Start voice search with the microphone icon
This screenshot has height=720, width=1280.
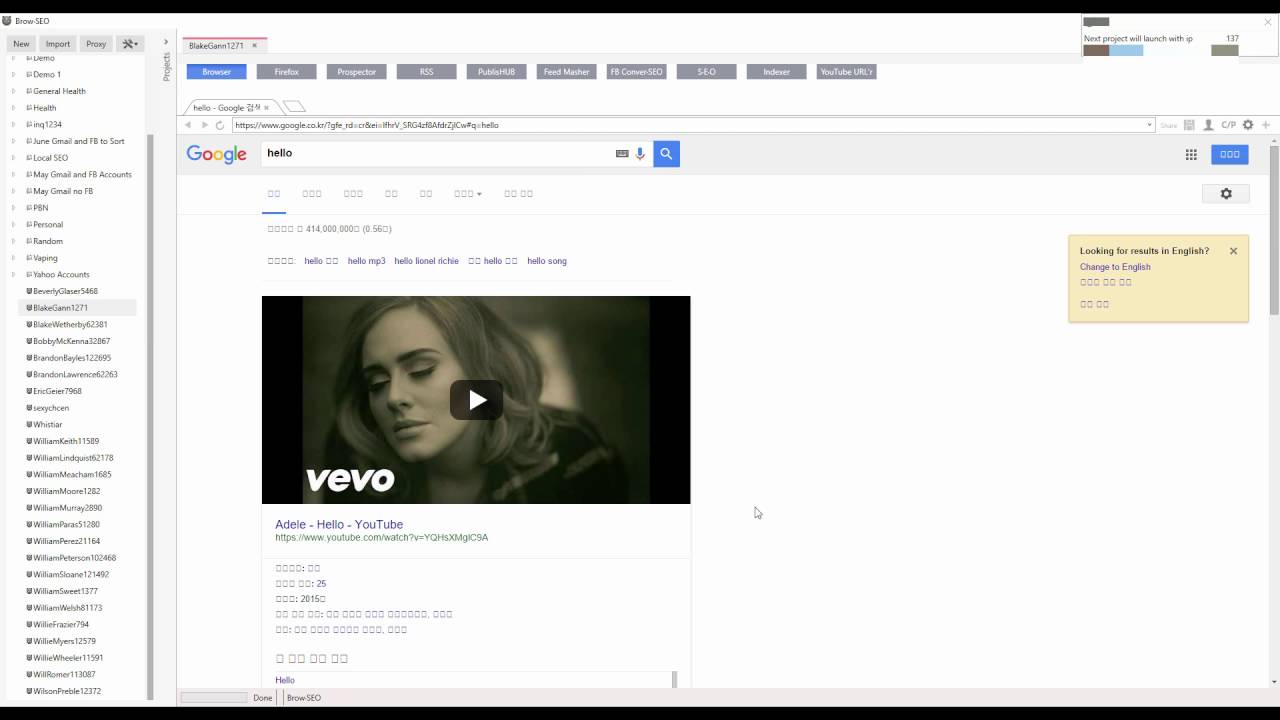coord(640,154)
